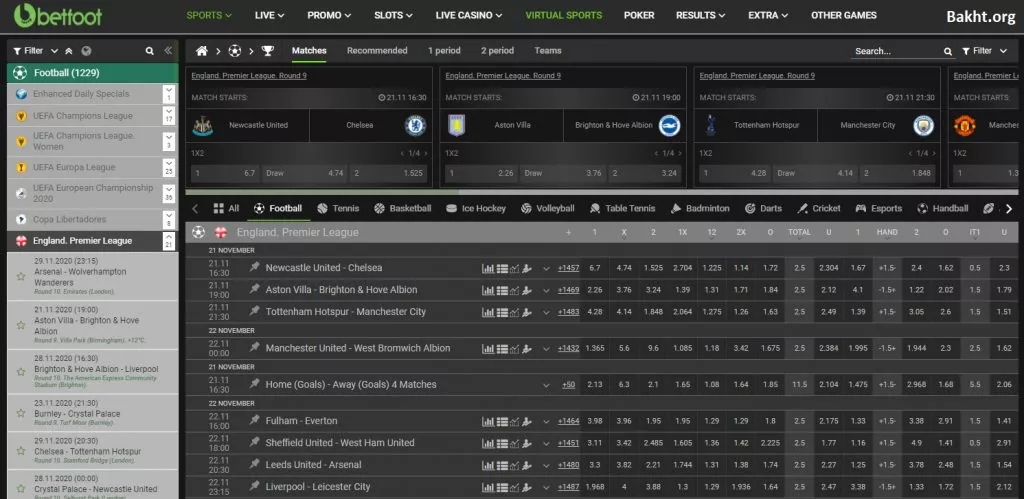Collapse the left sidebar with double-arrow icon
Image resolution: width=1024 pixels, height=499 pixels.
point(168,51)
